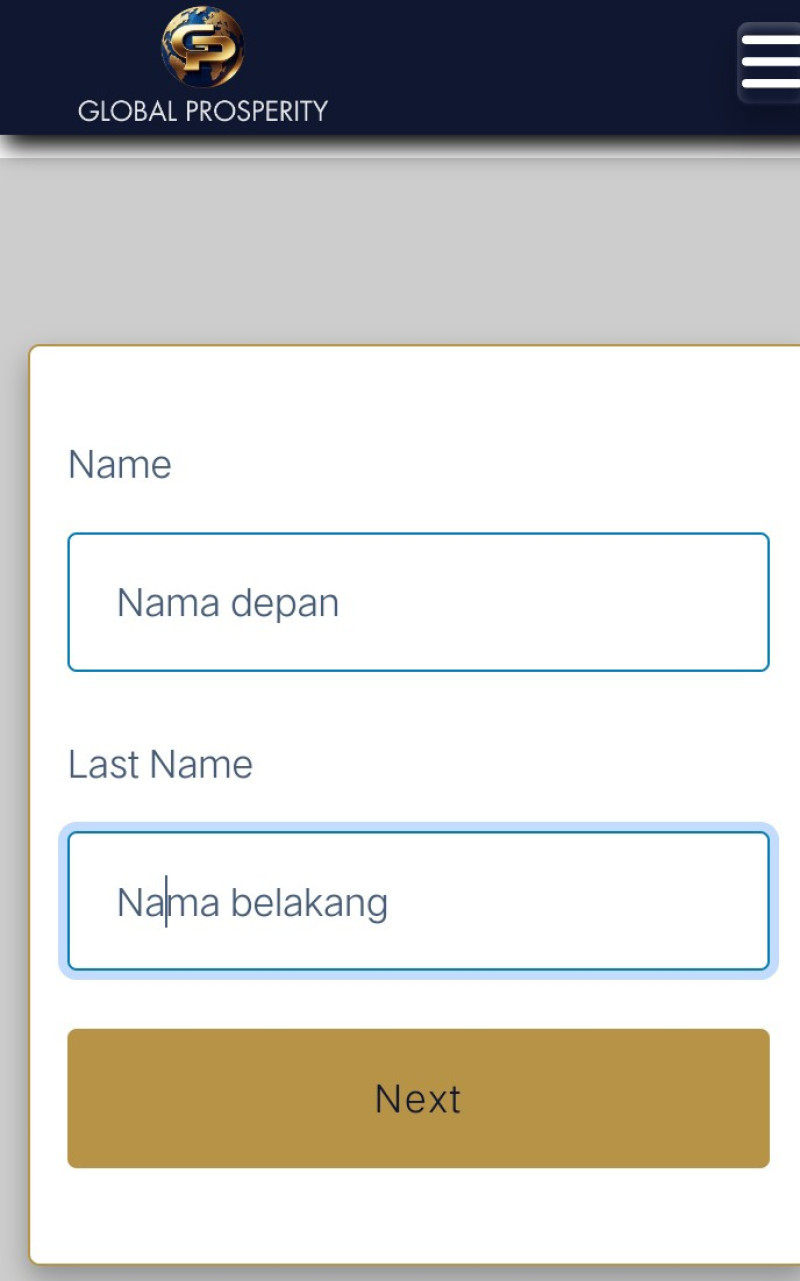Image resolution: width=800 pixels, height=1281 pixels.
Task: Place cursor in first name box
Action: (x=418, y=602)
